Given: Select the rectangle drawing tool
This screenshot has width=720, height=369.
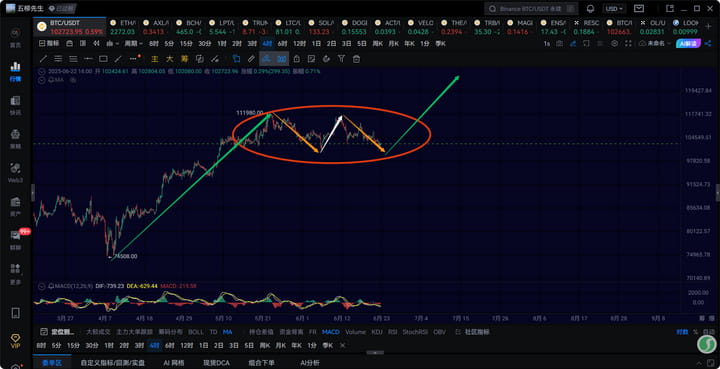Looking at the screenshot, I should pyautogui.click(x=103, y=59).
